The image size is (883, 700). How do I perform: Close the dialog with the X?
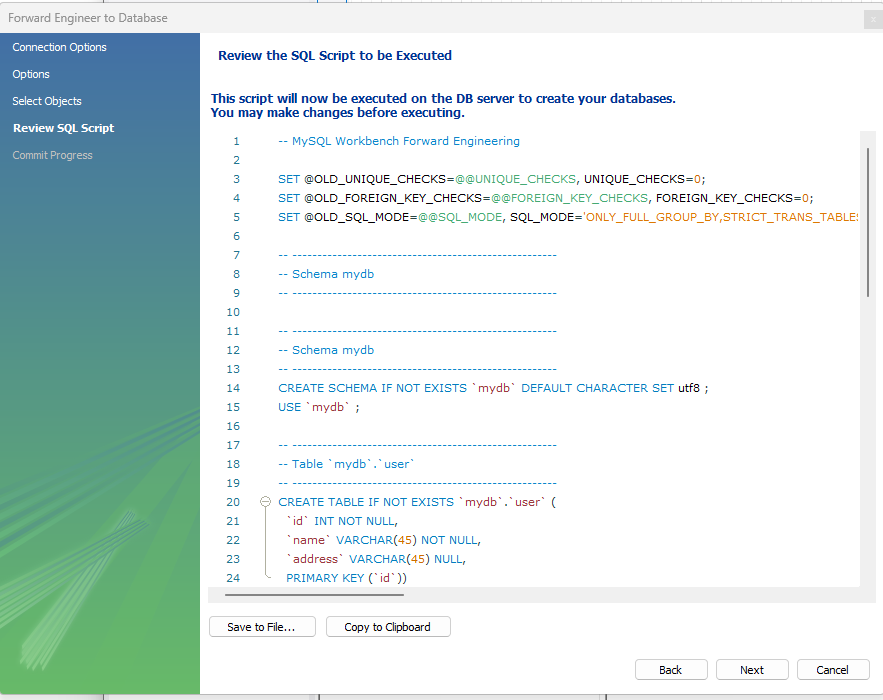coord(873,19)
